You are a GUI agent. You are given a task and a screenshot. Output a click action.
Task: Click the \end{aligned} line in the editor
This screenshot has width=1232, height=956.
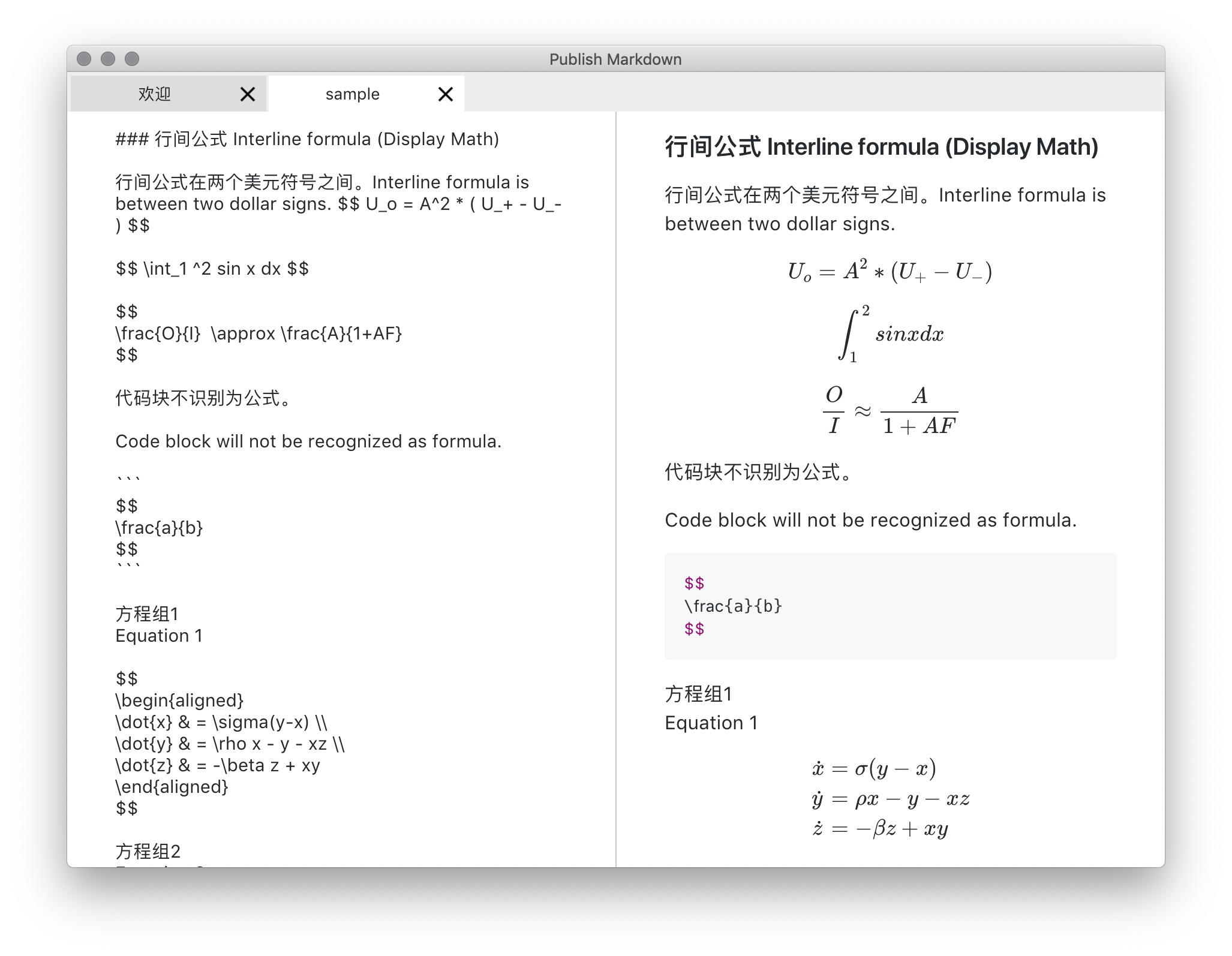(x=172, y=787)
